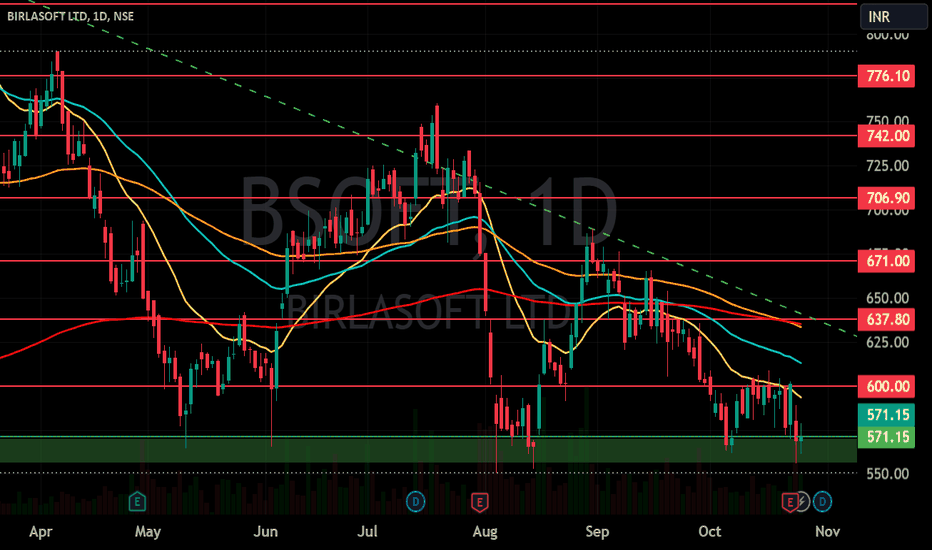Select the 706.90 red price label
The width and height of the screenshot is (932, 550).
coord(886,198)
